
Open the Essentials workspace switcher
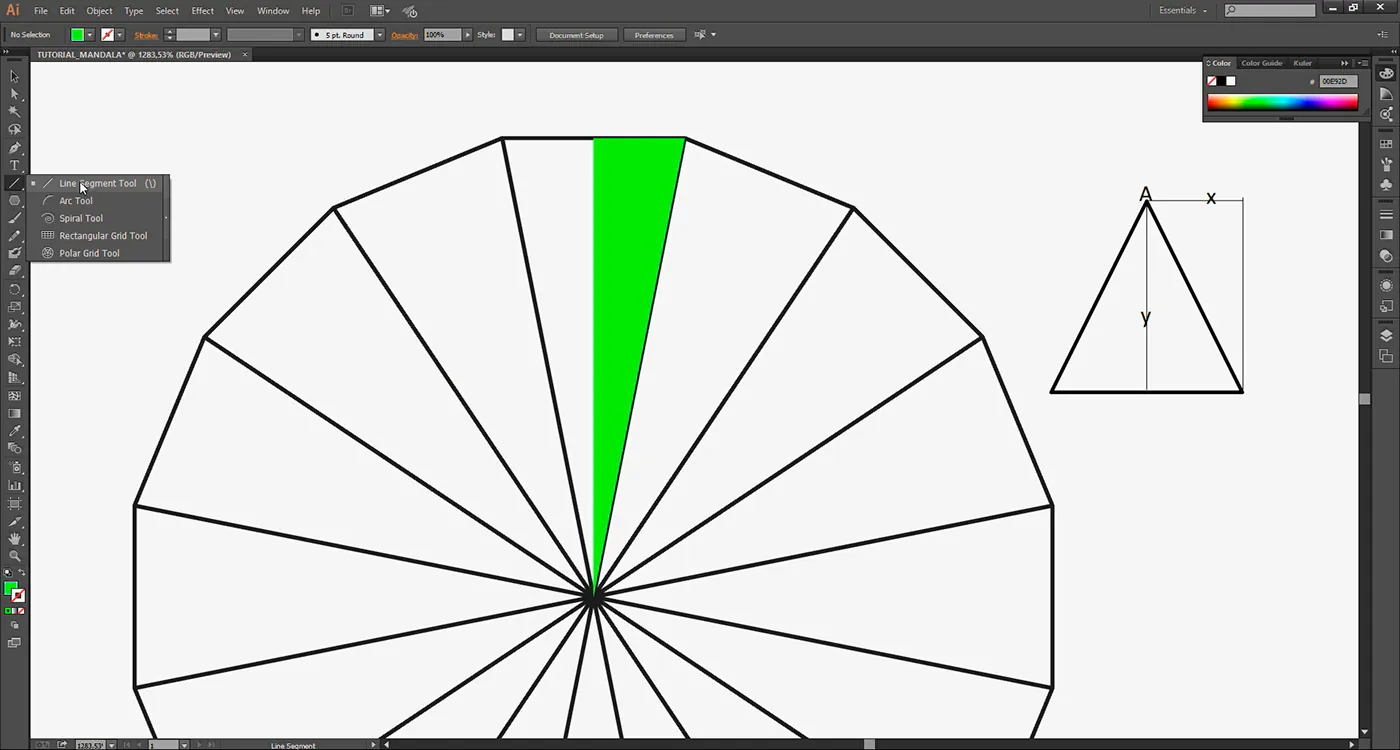(x=1183, y=11)
